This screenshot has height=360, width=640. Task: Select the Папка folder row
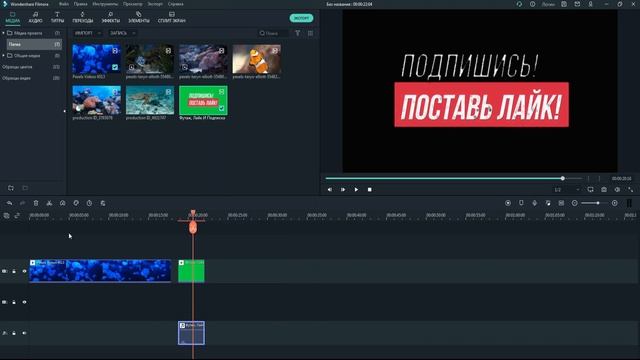click(x=34, y=44)
